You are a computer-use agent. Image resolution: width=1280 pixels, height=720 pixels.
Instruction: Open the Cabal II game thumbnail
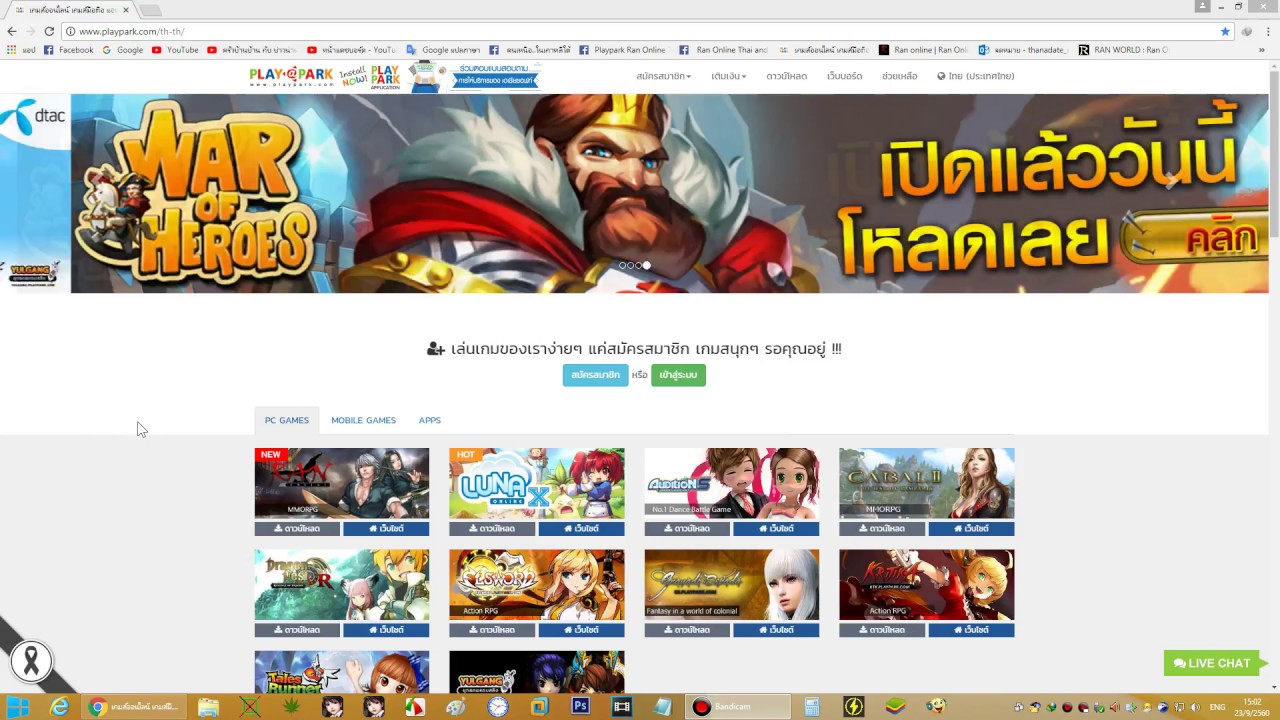coord(927,483)
